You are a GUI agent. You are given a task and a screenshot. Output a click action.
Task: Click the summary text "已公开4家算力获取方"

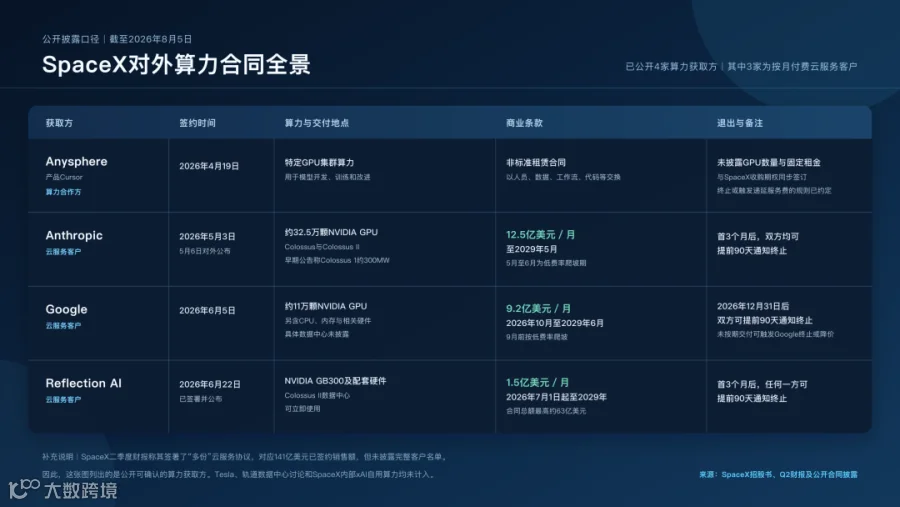(x=671, y=67)
